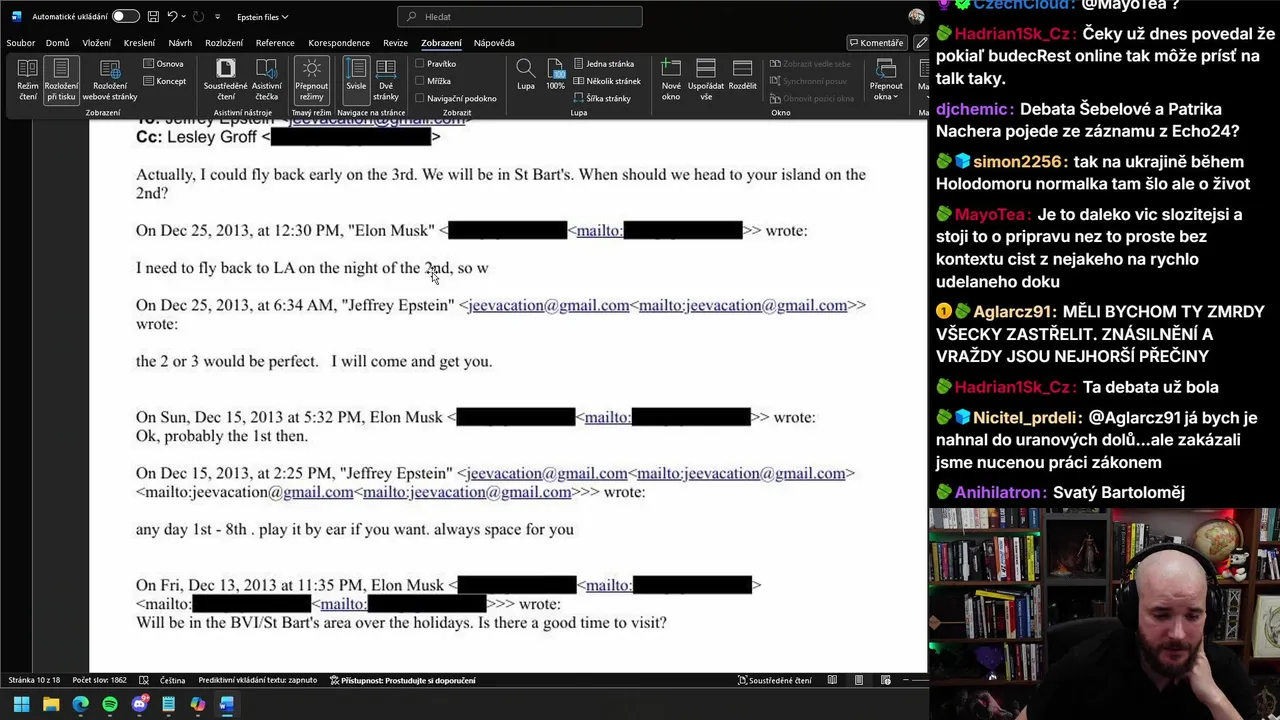The width and height of the screenshot is (1280, 720).
Task: Switch to Rozložení tab
Action: 224,43
